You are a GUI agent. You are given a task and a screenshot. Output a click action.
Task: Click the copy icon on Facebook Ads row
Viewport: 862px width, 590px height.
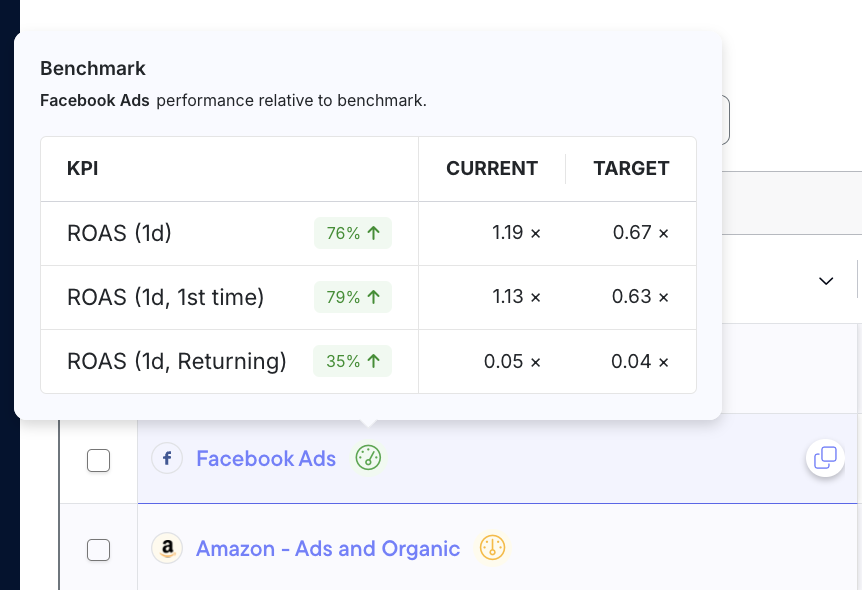(825, 457)
